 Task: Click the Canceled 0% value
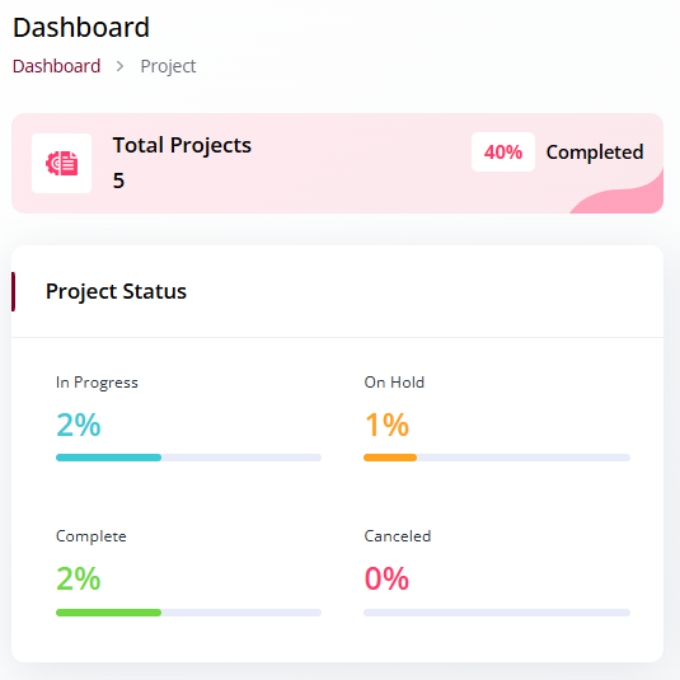[386, 579]
